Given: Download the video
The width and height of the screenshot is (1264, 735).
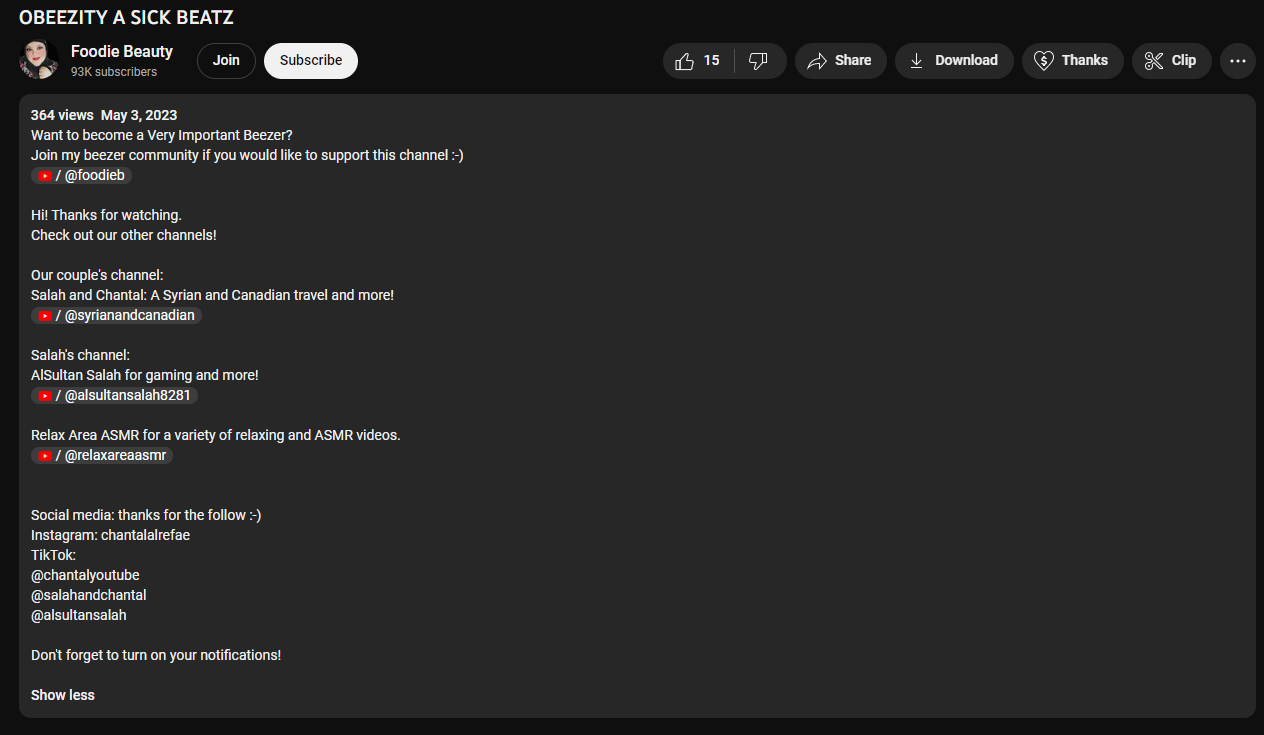Looking at the screenshot, I should point(954,60).
